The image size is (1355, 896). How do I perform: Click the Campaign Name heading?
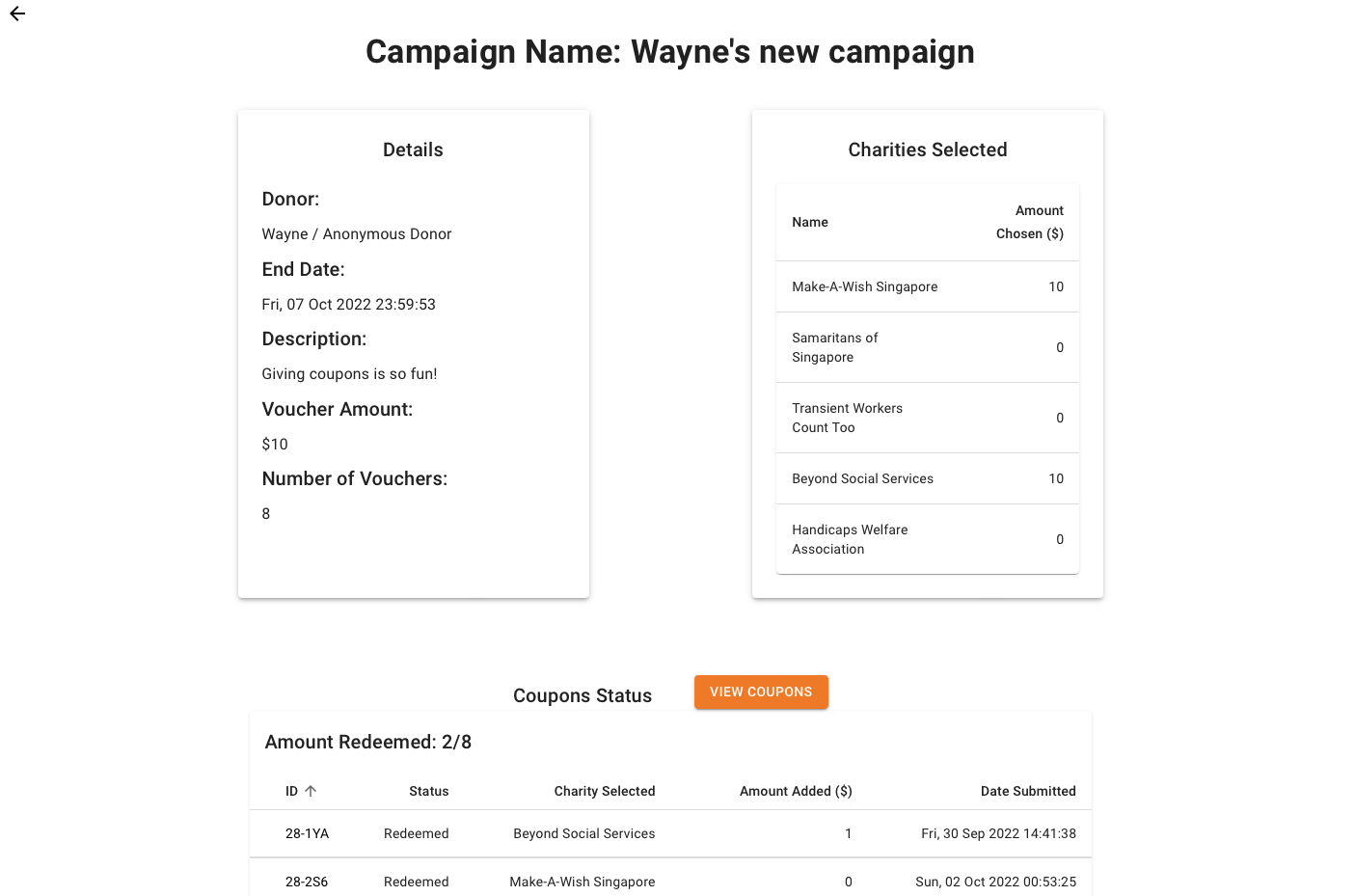coord(670,51)
